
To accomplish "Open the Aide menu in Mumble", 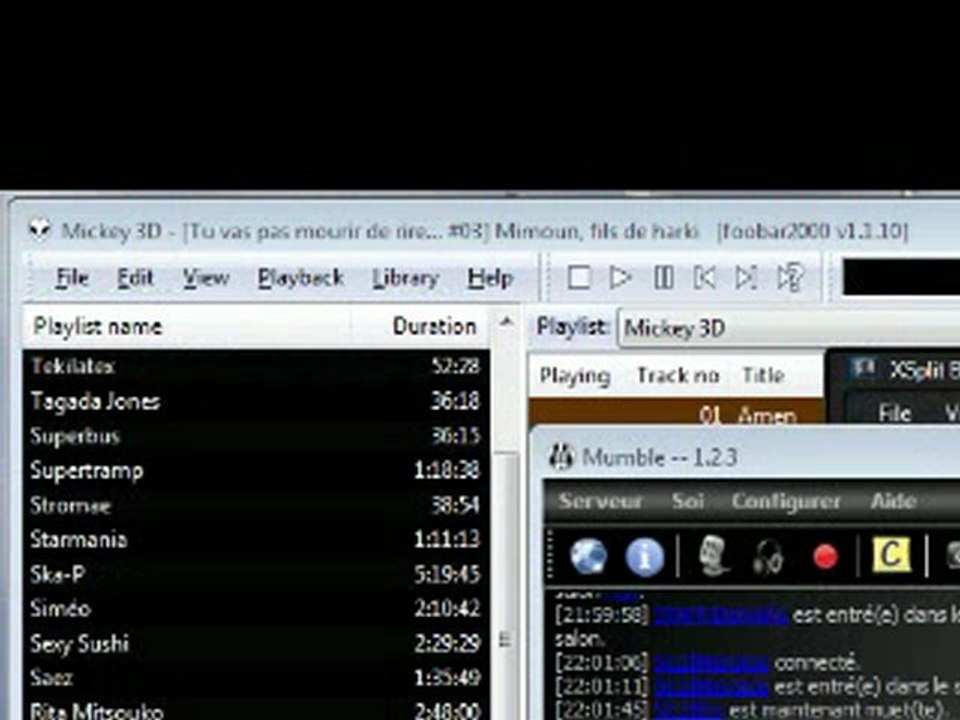I will (x=893, y=501).
